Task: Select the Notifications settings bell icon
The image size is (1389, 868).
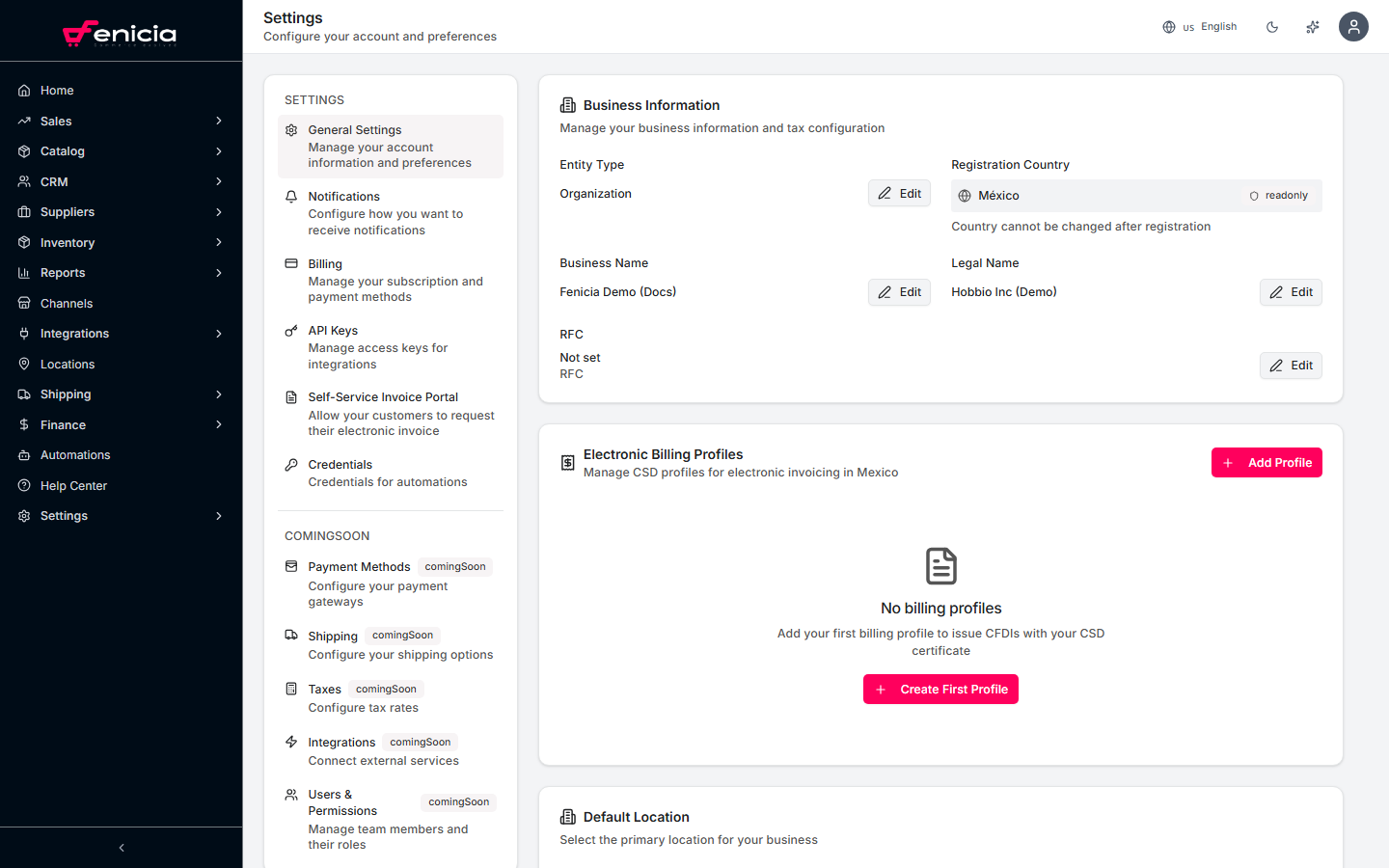Action: pos(290,196)
